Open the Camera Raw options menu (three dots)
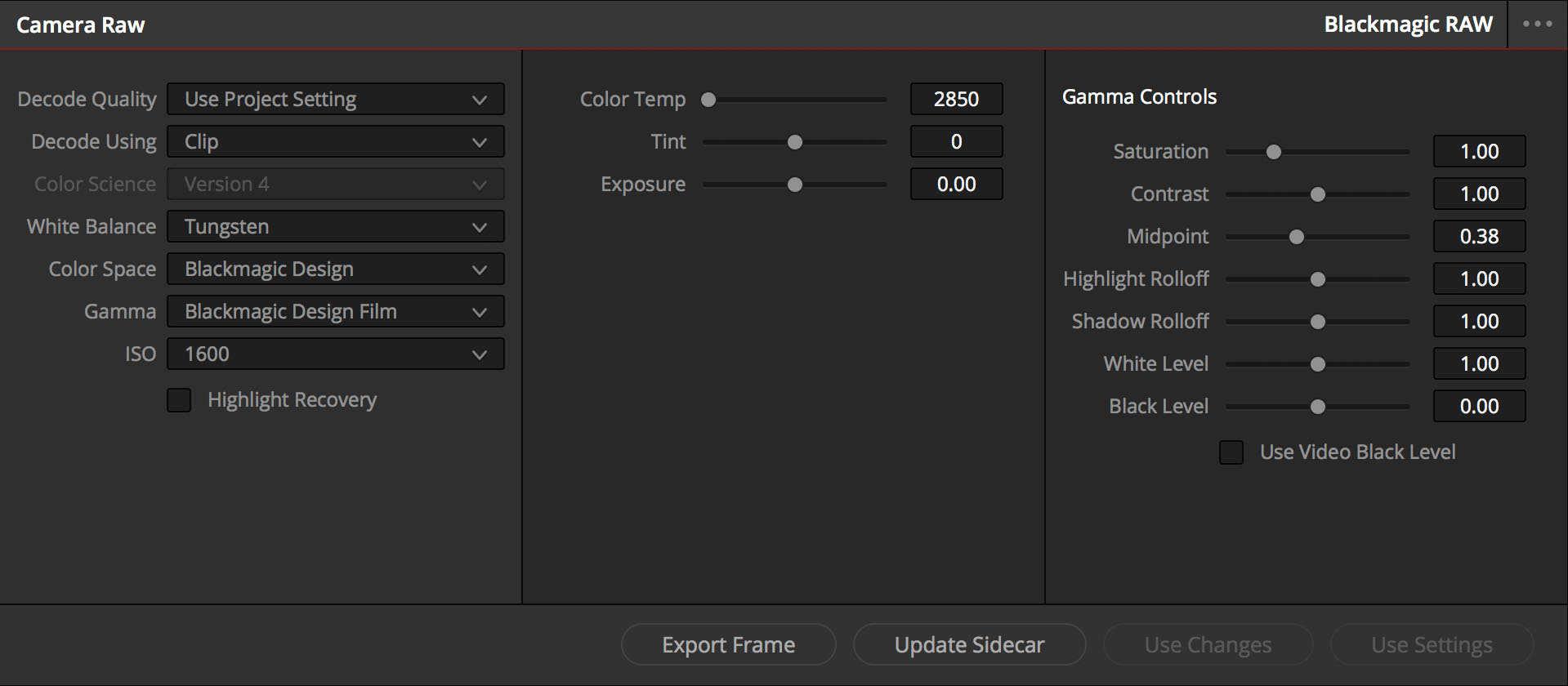This screenshot has width=1568, height=686. pyautogui.click(x=1537, y=24)
